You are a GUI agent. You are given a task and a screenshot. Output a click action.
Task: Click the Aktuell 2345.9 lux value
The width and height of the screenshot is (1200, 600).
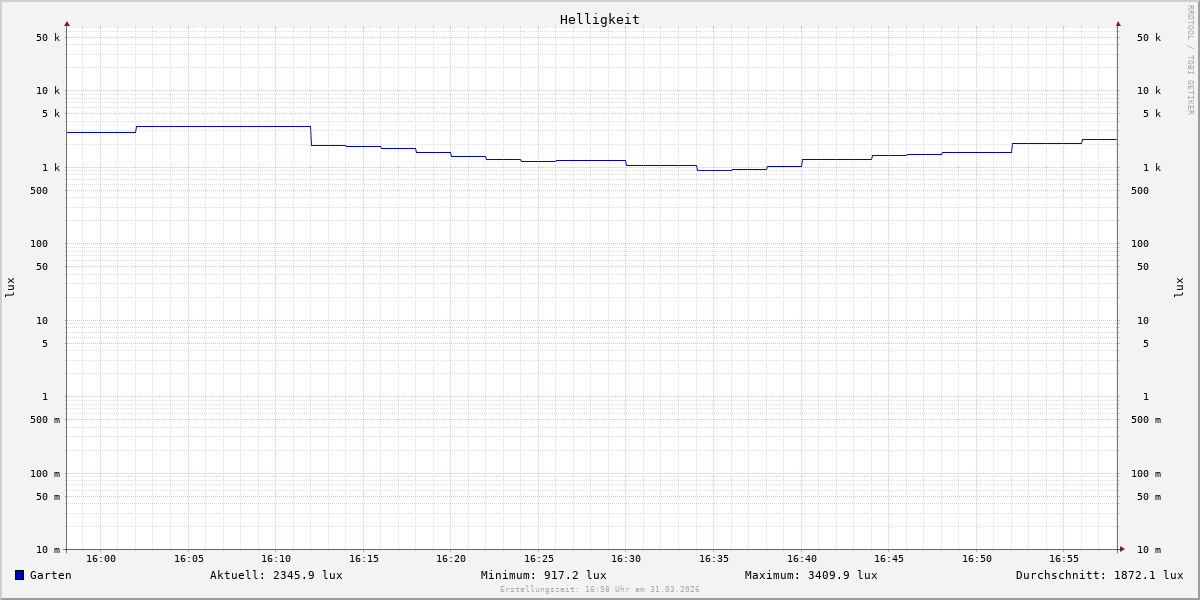point(276,575)
